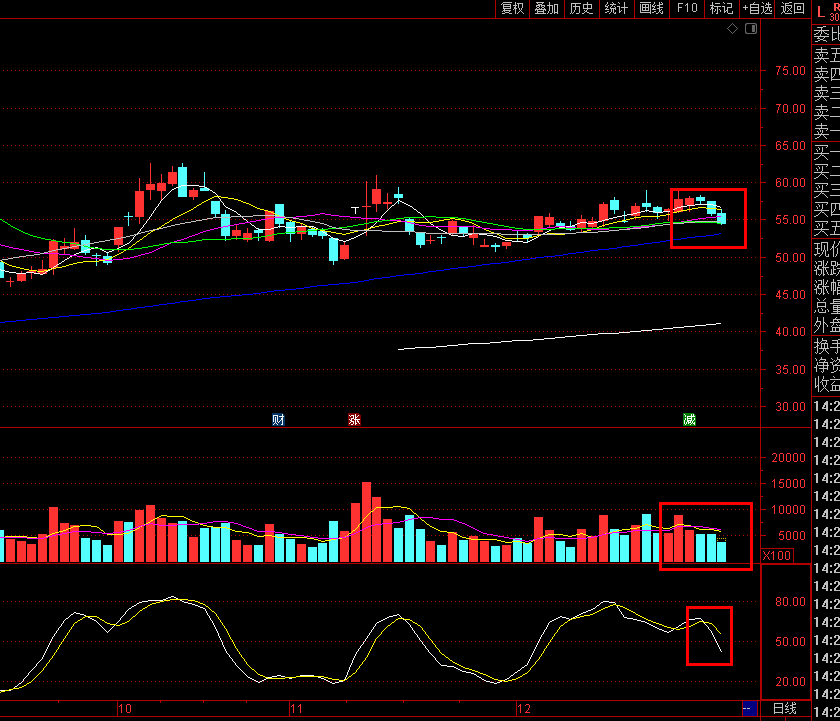Click the 65.00 price axis label
The image size is (840, 721).
click(x=790, y=146)
